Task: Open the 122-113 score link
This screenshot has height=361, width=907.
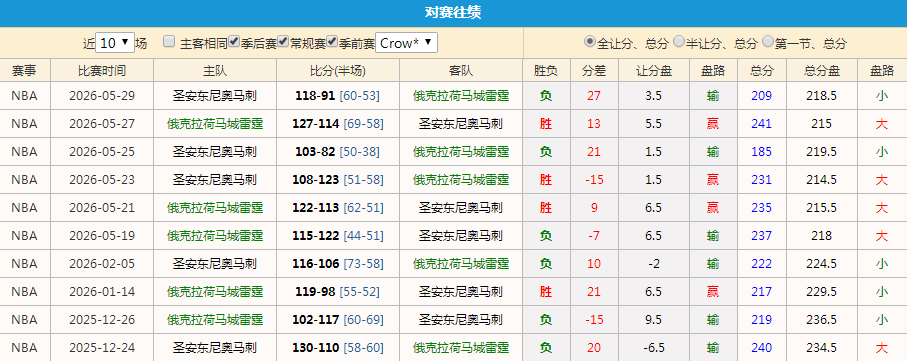Action: pos(316,208)
